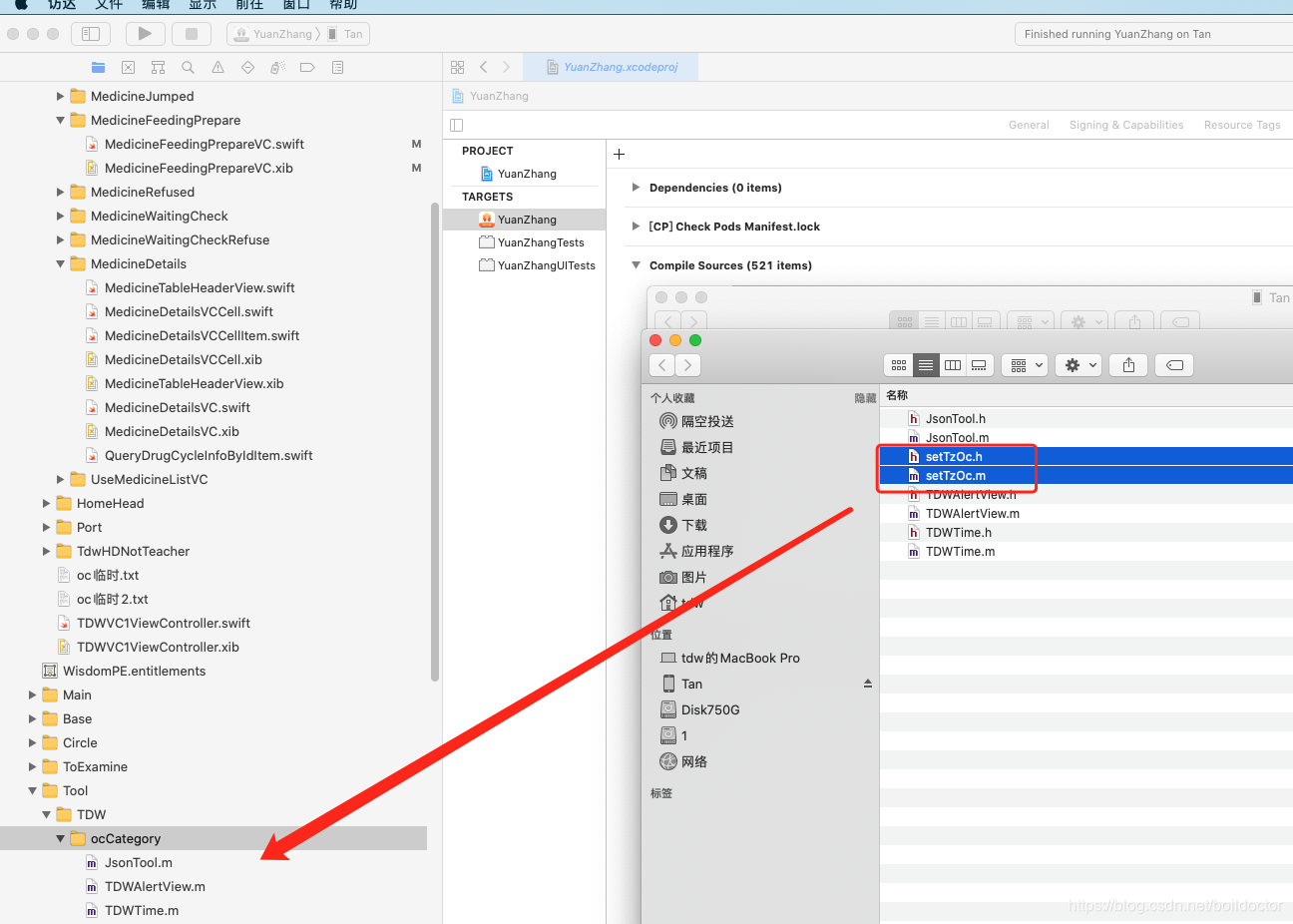Open the Report navigator icon
Viewport: 1293px width, 924px height.
tap(337, 68)
